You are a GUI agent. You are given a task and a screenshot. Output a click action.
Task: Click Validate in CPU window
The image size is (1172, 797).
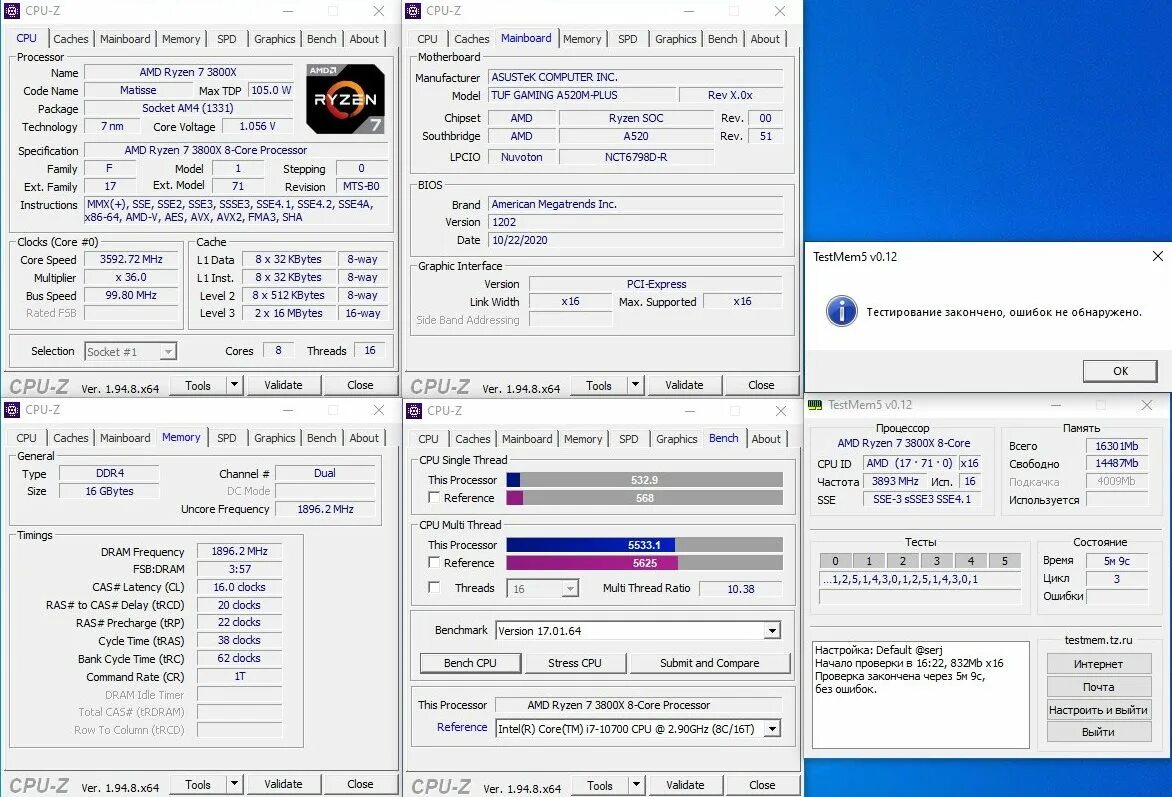pos(283,385)
